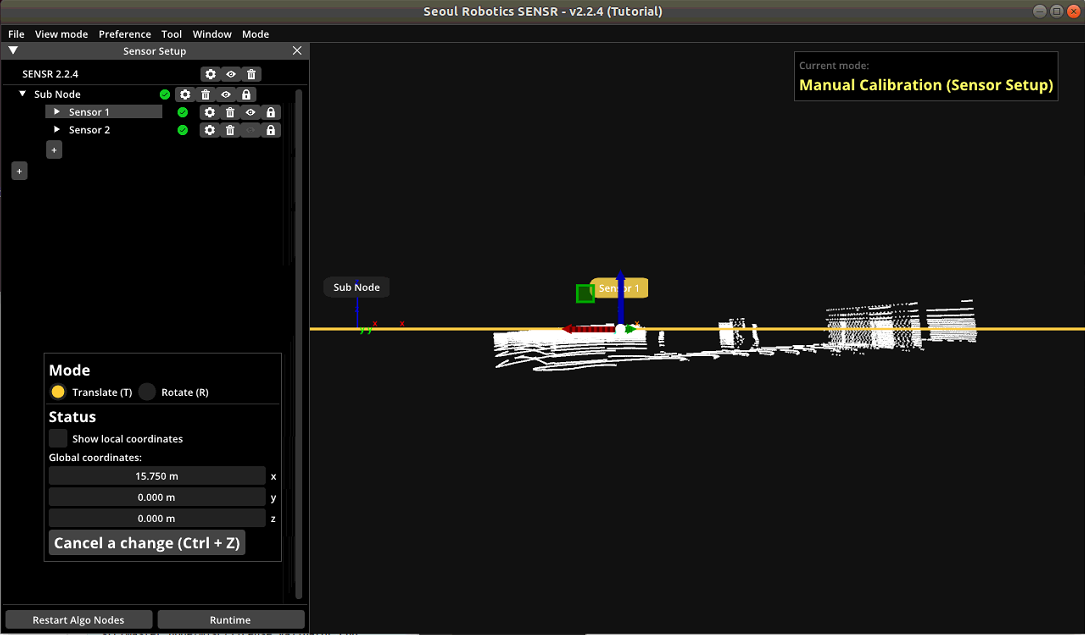Lock the Sub Node with its padlock icon
Screen dimensions: 1085x635
tap(247, 95)
